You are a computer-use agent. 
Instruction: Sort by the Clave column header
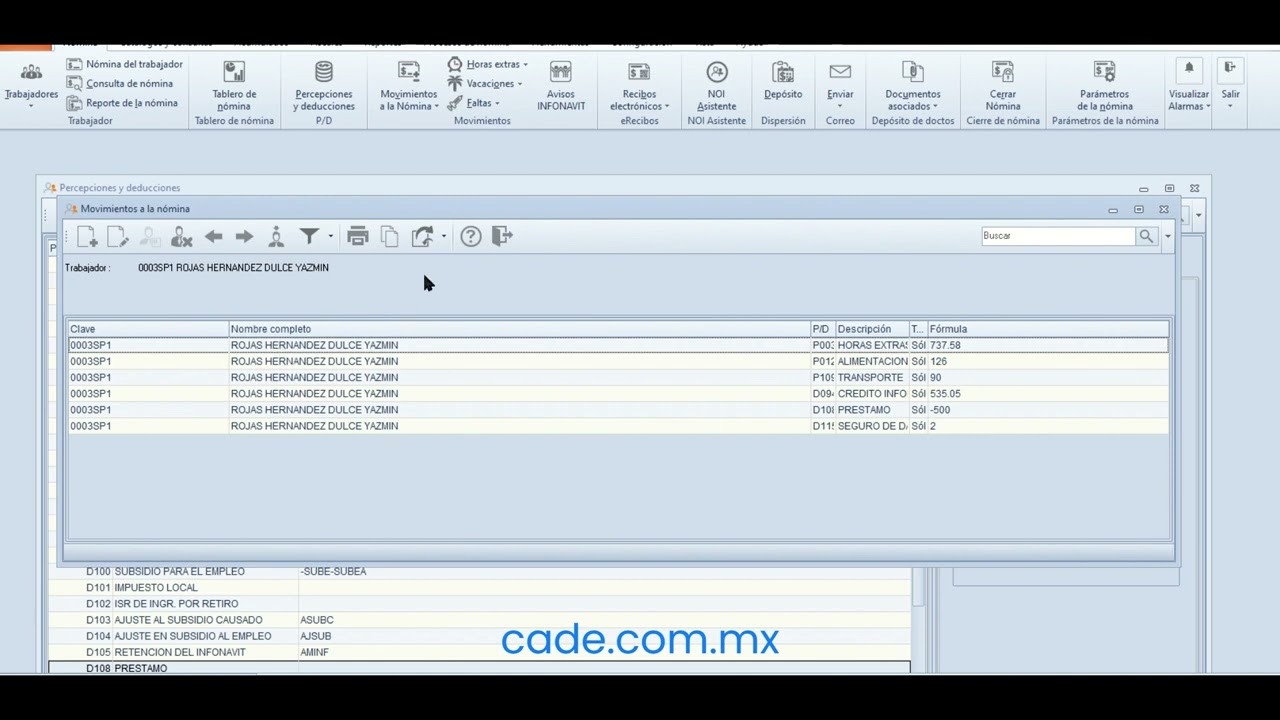point(148,329)
